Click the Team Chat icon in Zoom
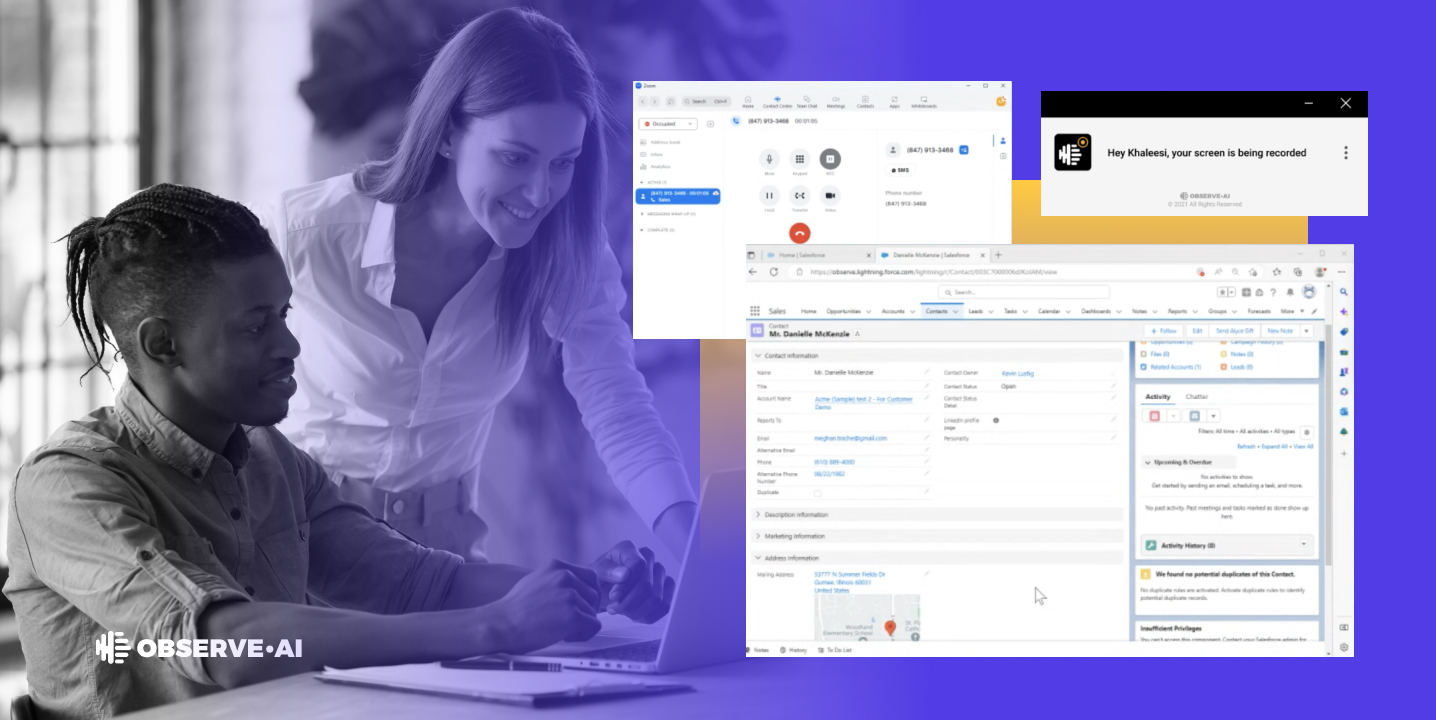Viewport: 1436px width, 720px height. coord(807,101)
